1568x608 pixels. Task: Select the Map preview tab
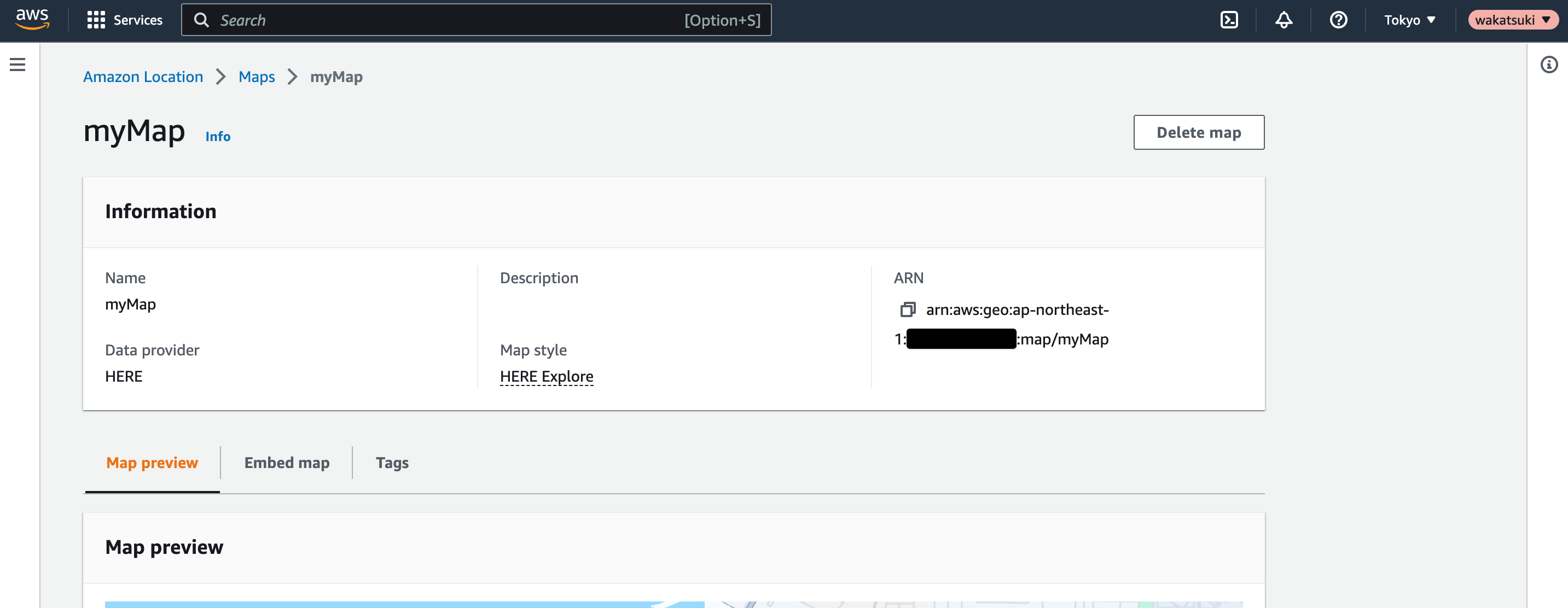pyautogui.click(x=152, y=463)
